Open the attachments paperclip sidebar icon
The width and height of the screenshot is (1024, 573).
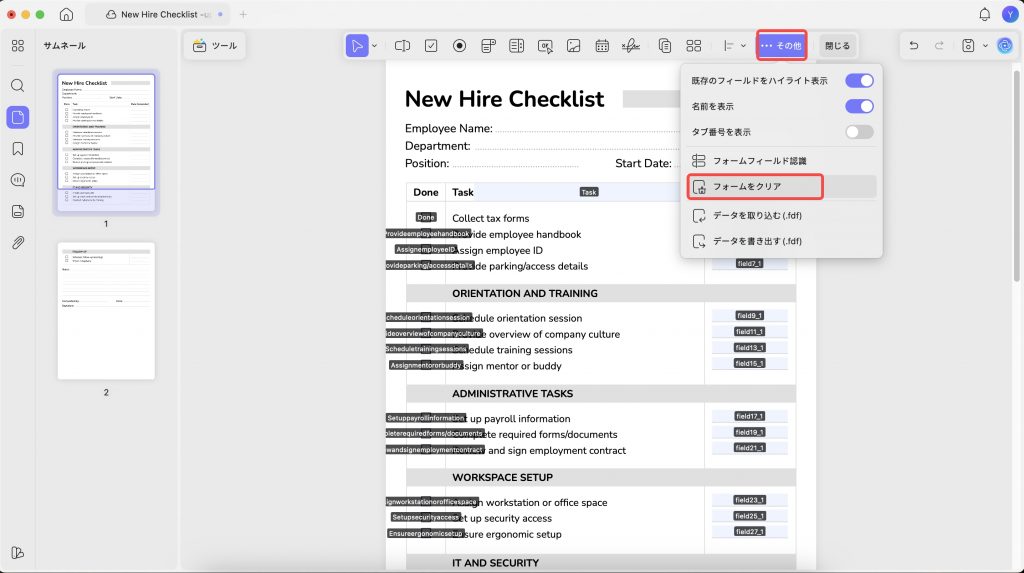tap(18, 243)
